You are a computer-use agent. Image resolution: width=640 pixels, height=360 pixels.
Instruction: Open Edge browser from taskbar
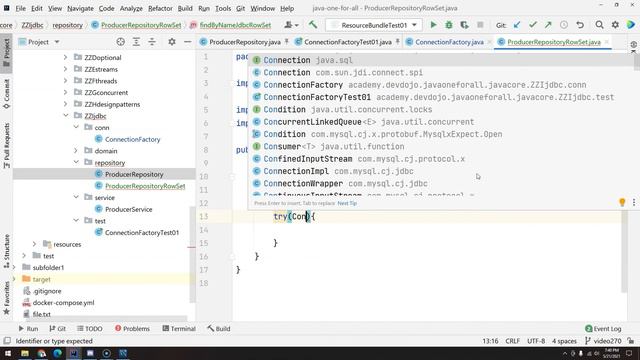click(57, 353)
